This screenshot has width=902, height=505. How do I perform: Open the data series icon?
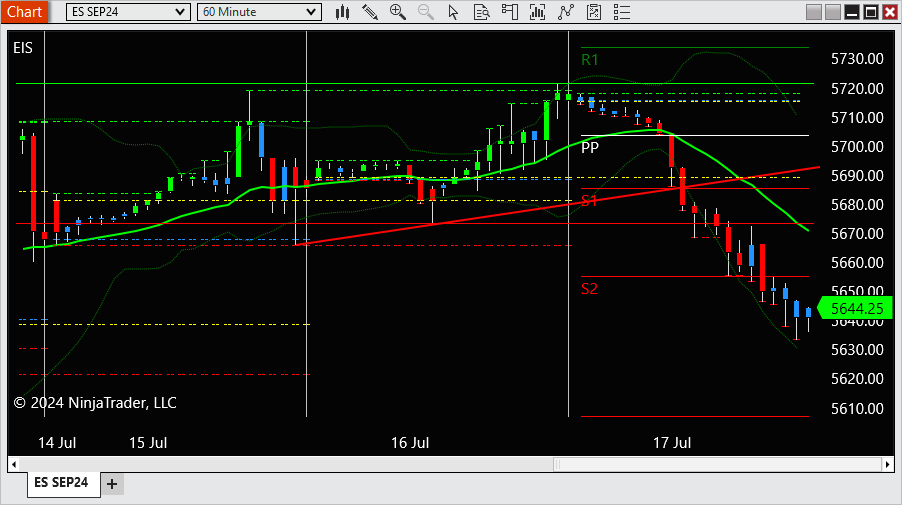click(x=537, y=12)
